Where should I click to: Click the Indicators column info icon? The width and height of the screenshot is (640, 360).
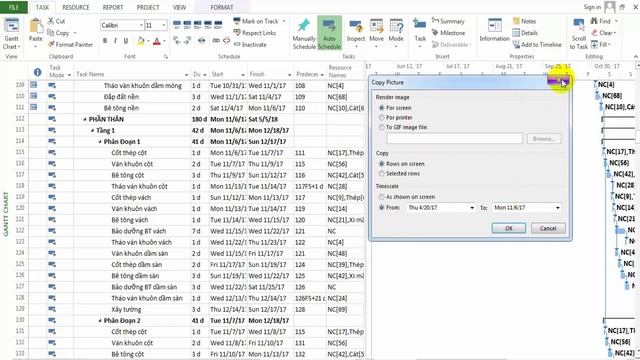pyautogui.click(x=37, y=72)
